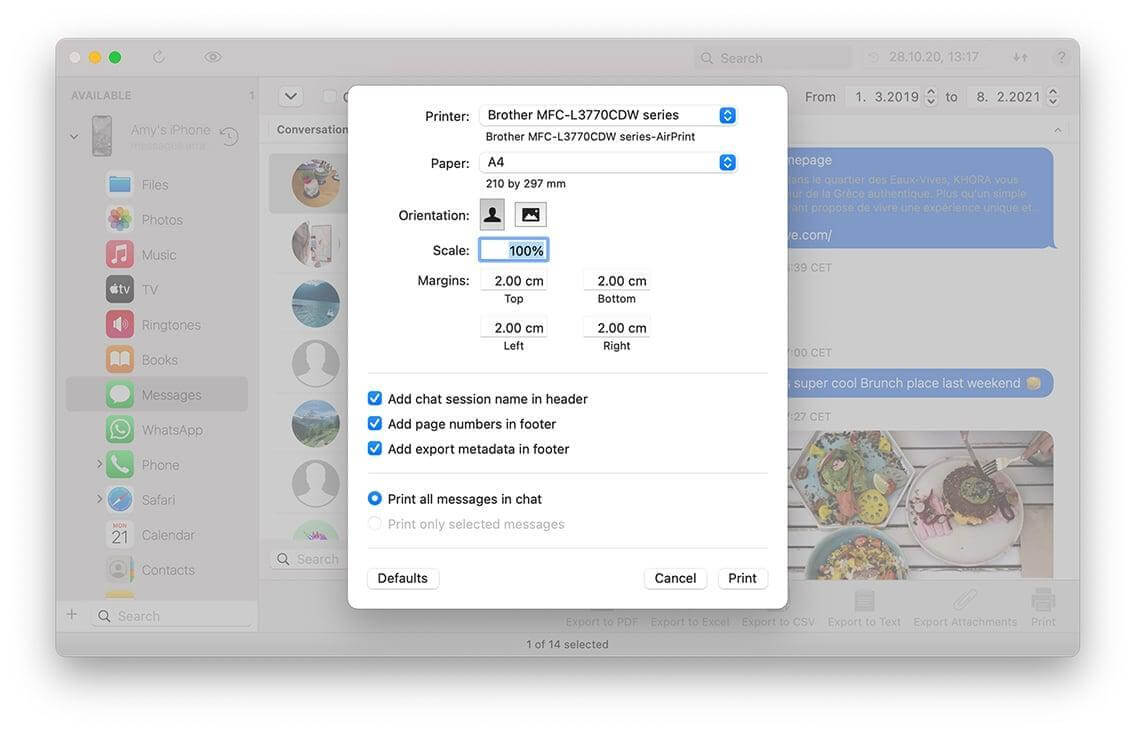The image size is (1136, 731).
Task: Click the Ringtones sidebar icon
Action: 119,324
